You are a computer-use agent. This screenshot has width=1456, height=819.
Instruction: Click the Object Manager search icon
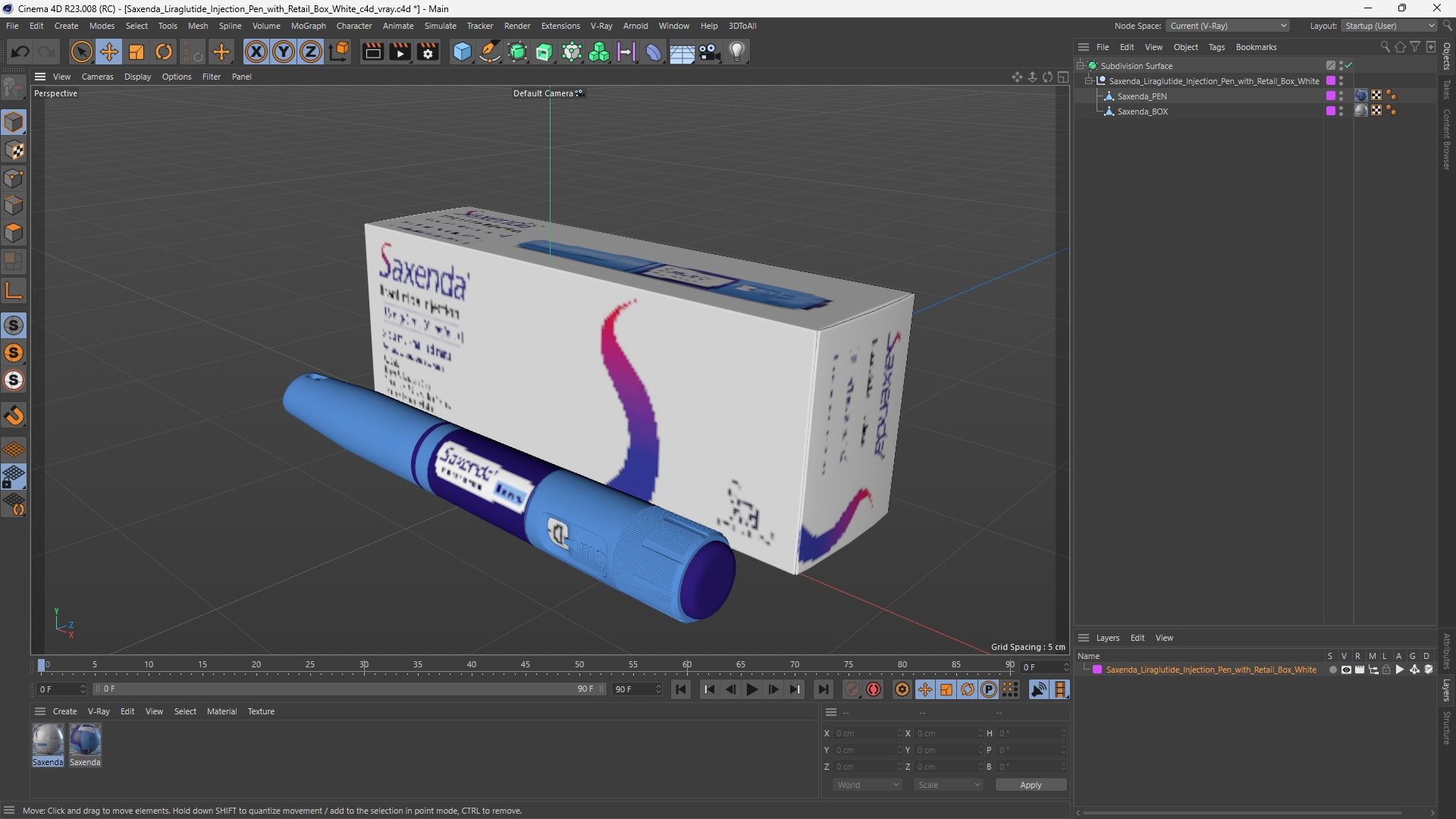point(1385,47)
